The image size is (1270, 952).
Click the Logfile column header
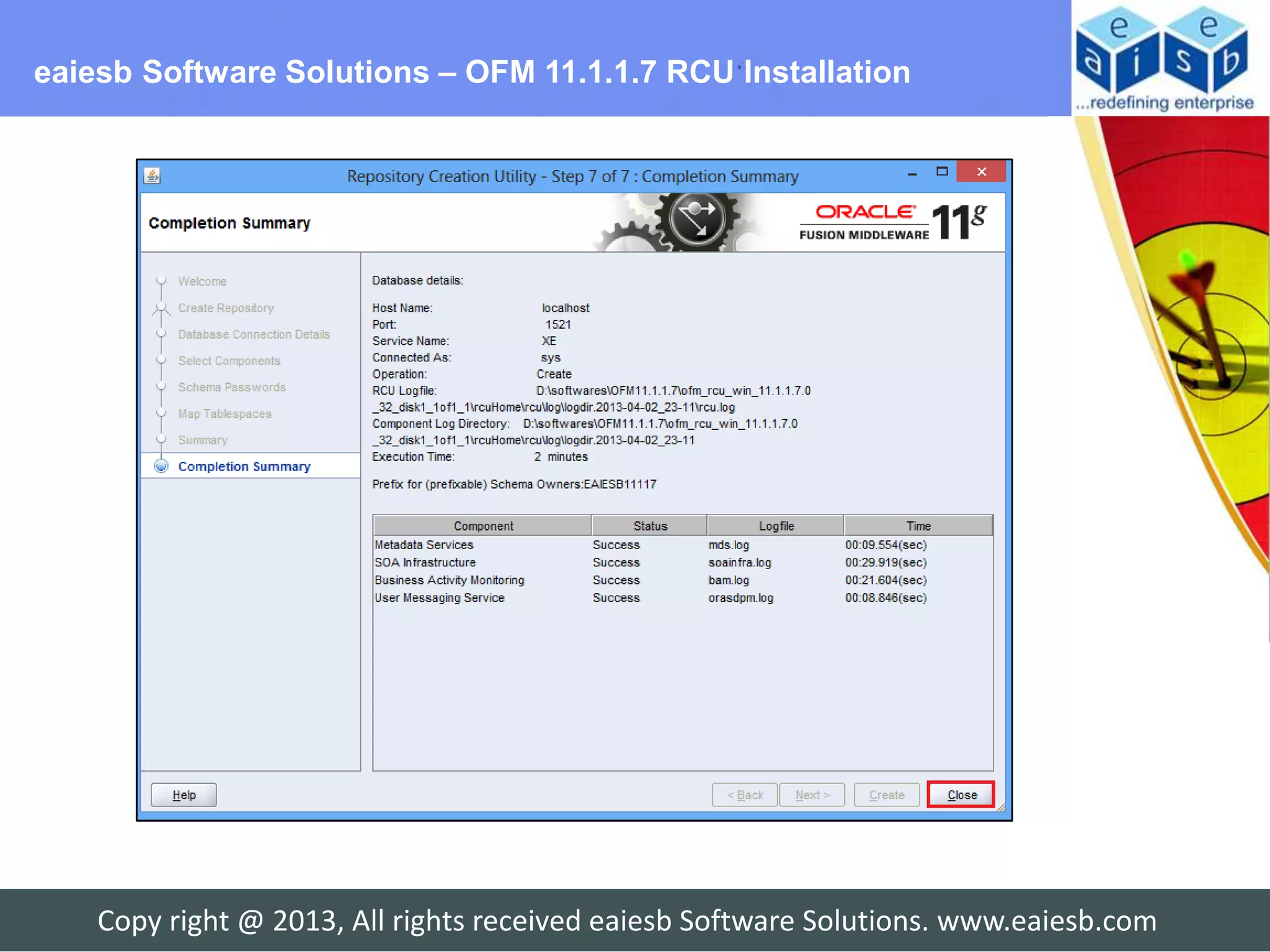point(776,526)
